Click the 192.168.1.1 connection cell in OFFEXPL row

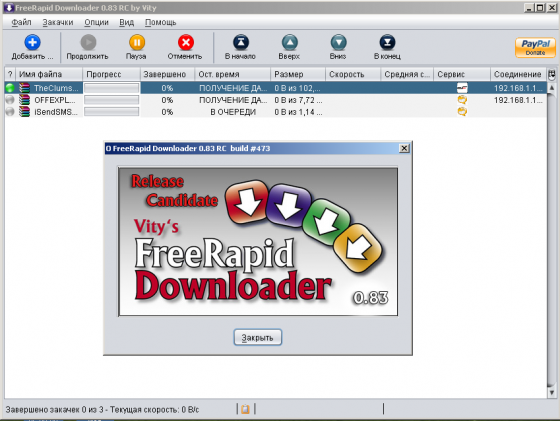[518, 100]
